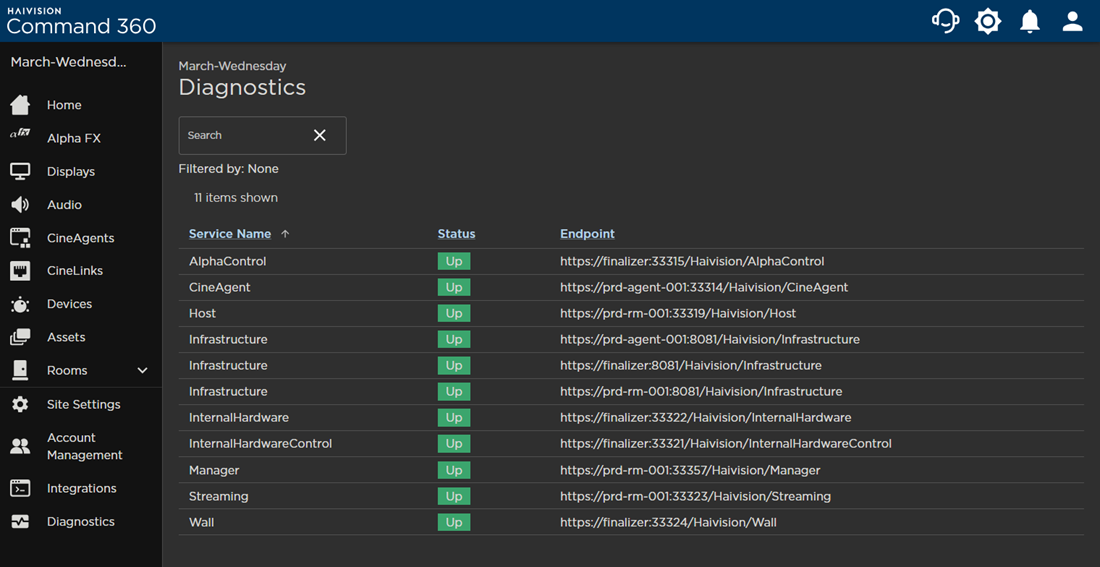Go to Audio page

click(x=65, y=205)
